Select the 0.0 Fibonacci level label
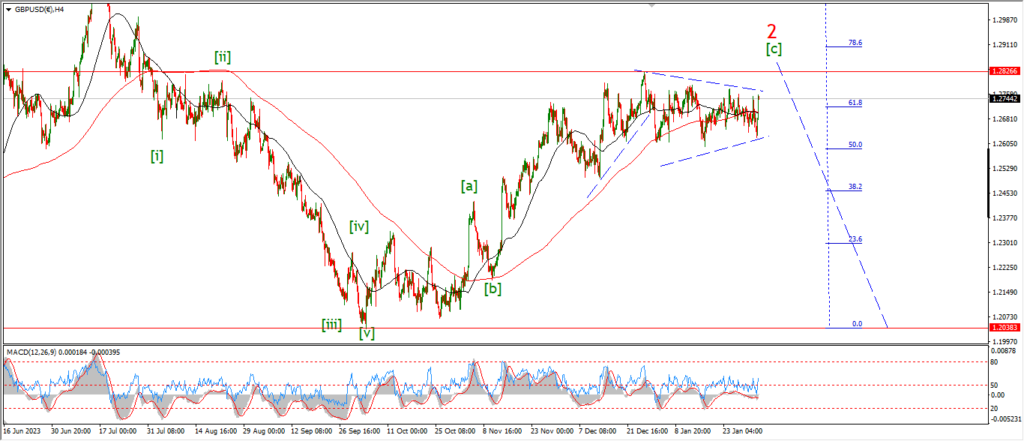Viewport: 1024px width, 441px height. pyautogui.click(x=857, y=323)
